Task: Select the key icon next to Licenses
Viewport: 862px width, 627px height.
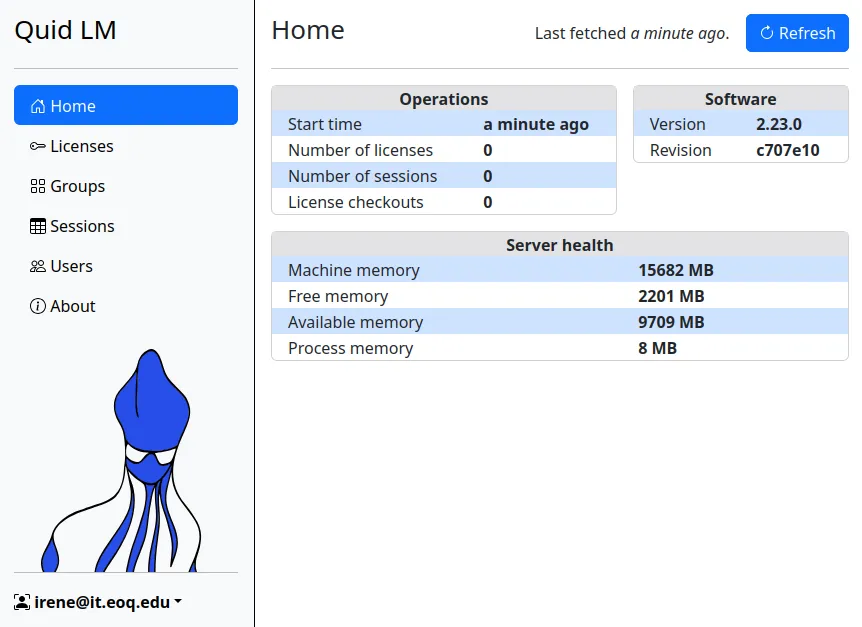Action: click(x=36, y=146)
